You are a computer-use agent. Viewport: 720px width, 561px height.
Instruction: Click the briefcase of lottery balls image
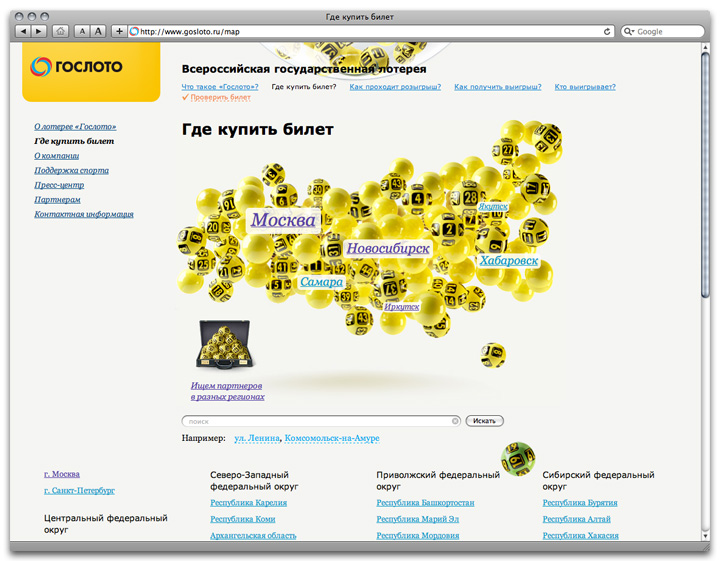[x=224, y=346]
